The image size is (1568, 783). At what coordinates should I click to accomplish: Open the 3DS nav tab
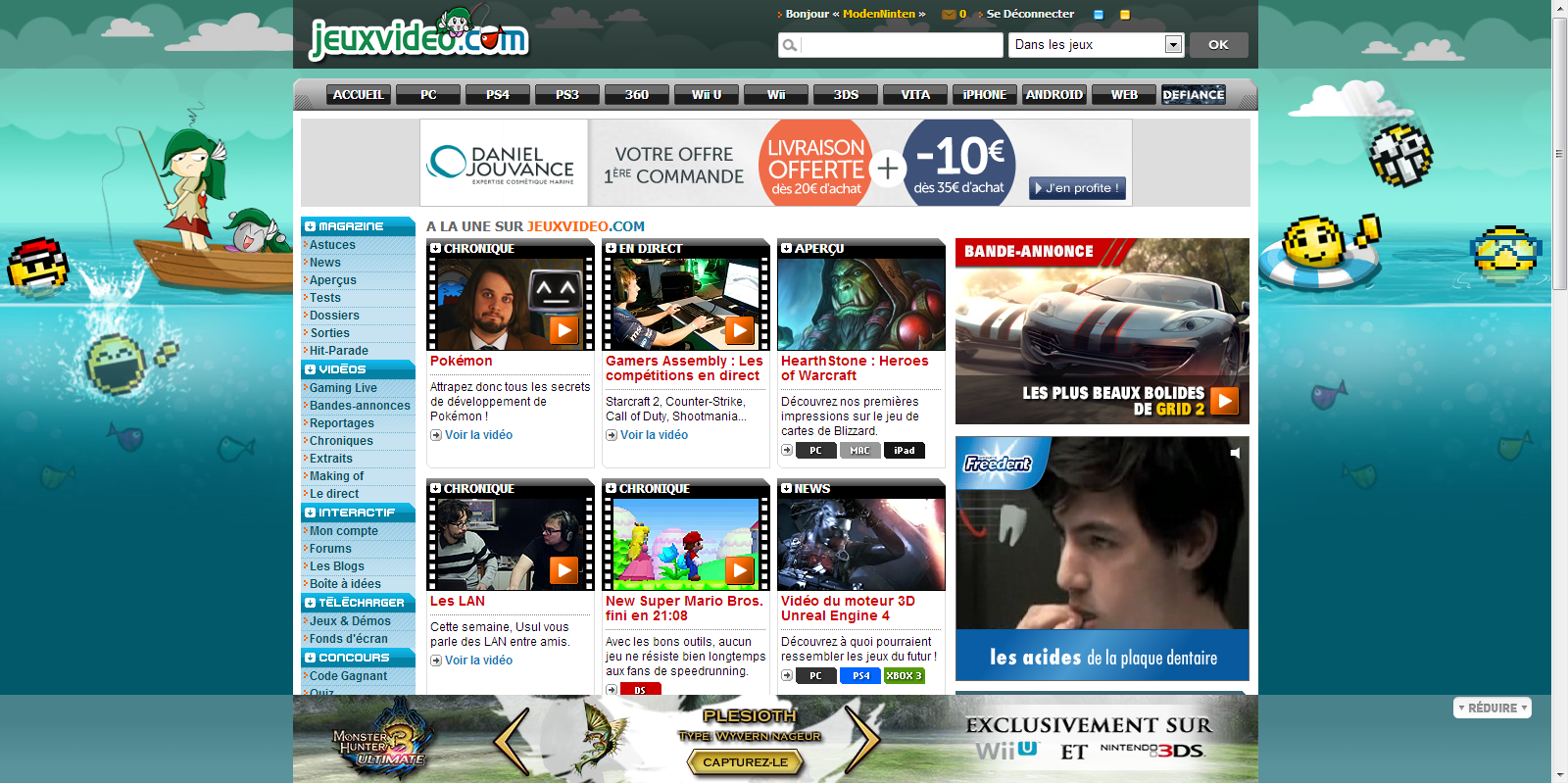(x=846, y=95)
